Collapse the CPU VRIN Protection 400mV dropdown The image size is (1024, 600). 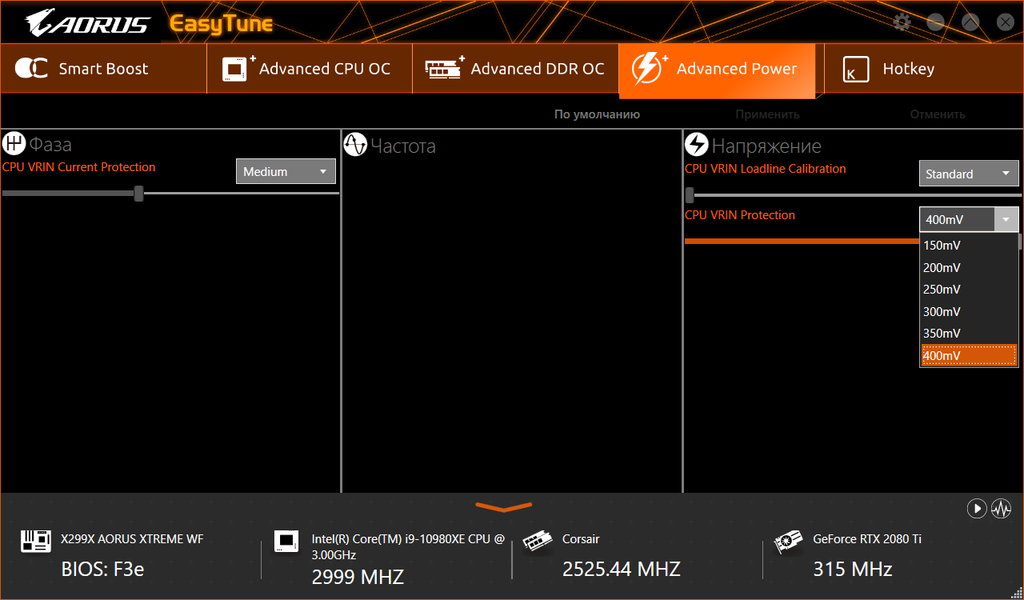tap(968, 219)
